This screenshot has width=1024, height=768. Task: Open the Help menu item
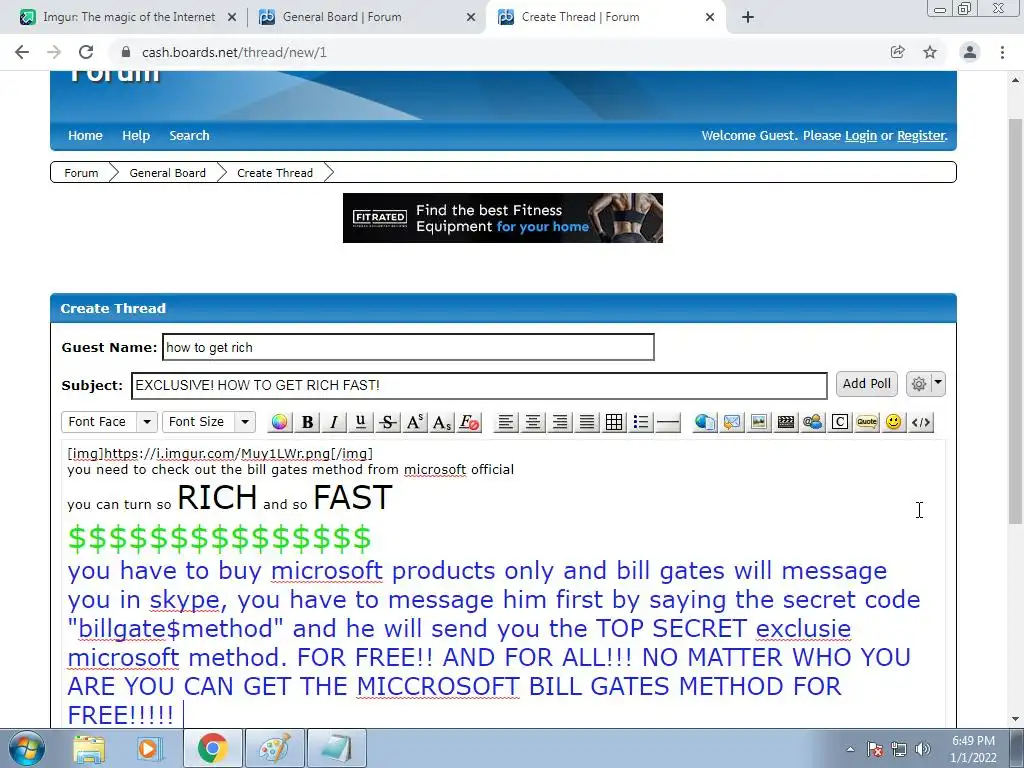coord(136,136)
